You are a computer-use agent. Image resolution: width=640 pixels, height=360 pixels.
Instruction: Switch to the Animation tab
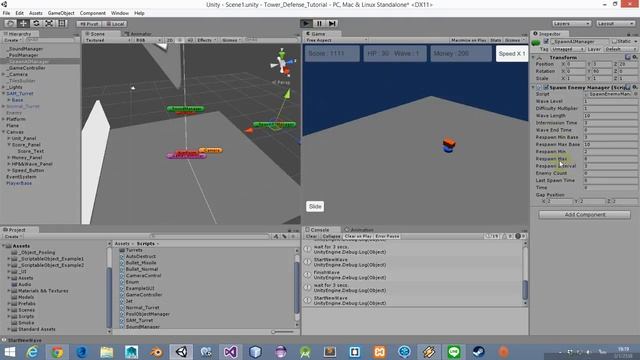359,230
